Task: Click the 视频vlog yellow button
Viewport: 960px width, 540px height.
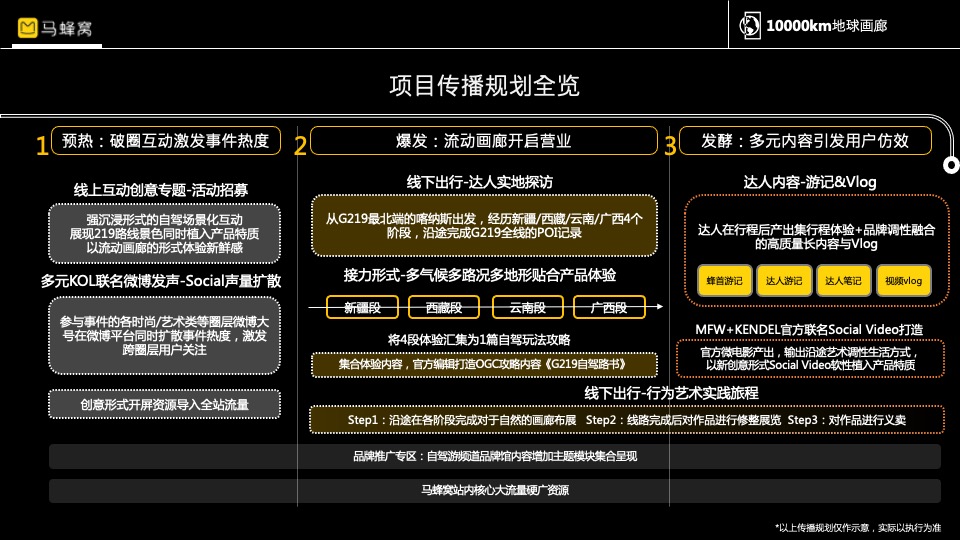Action: (x=903, y=280)
